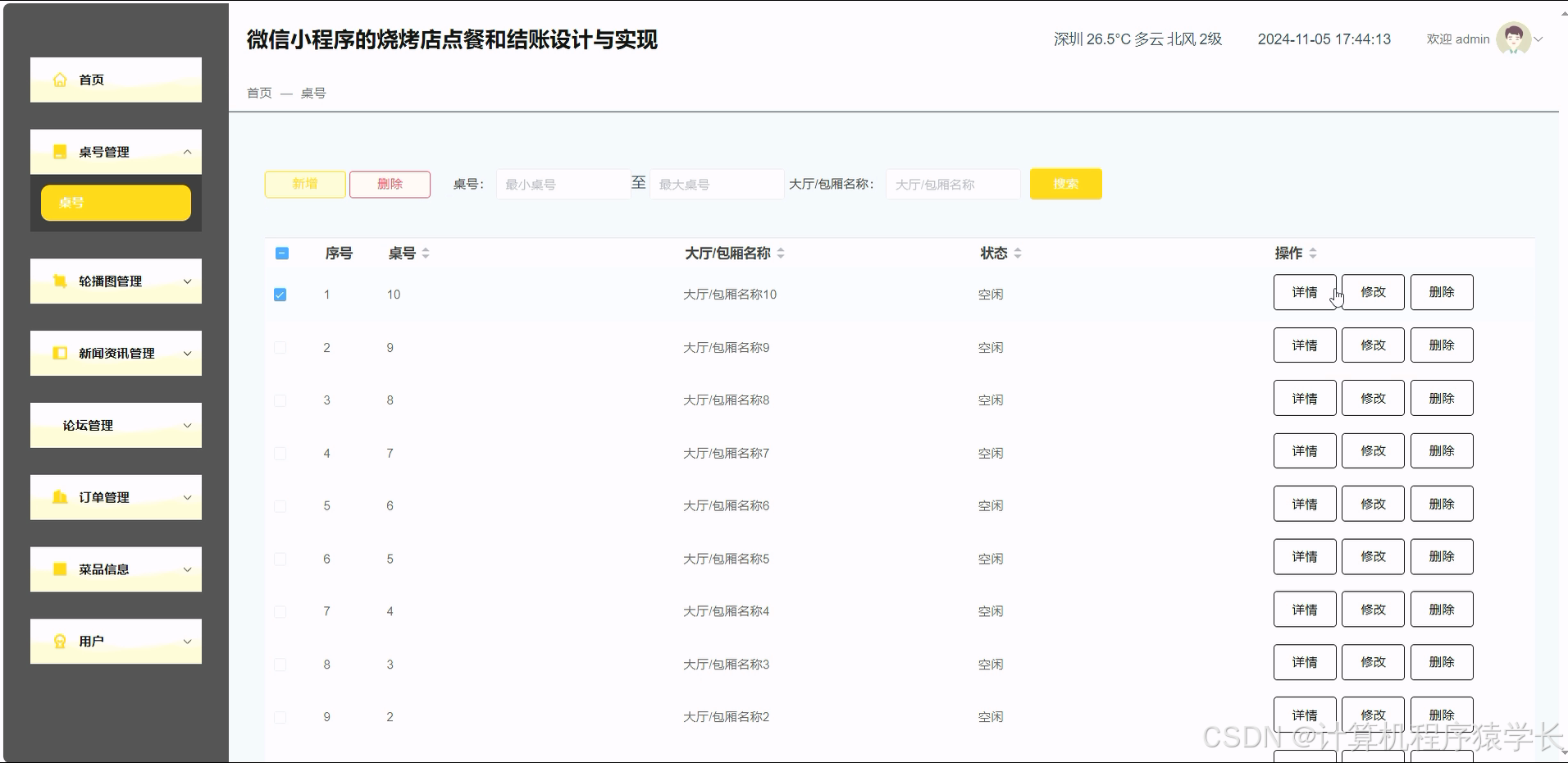Screen dimensions: 1568x763
Task: Click 修改 for row with 桌号 10
Action: [1372, 292]
